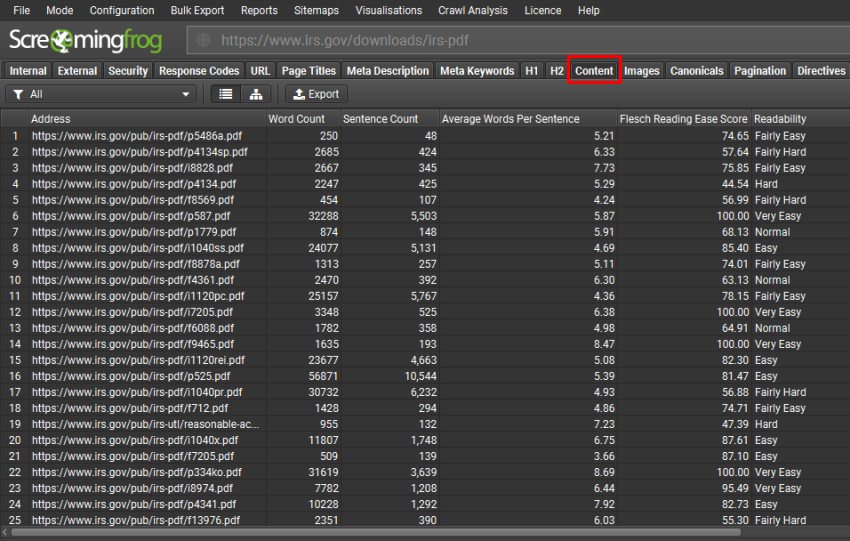This screenshot has width=850, height=541.
Task: Sort by Sentence Count column header
Action: pos(389,119)
